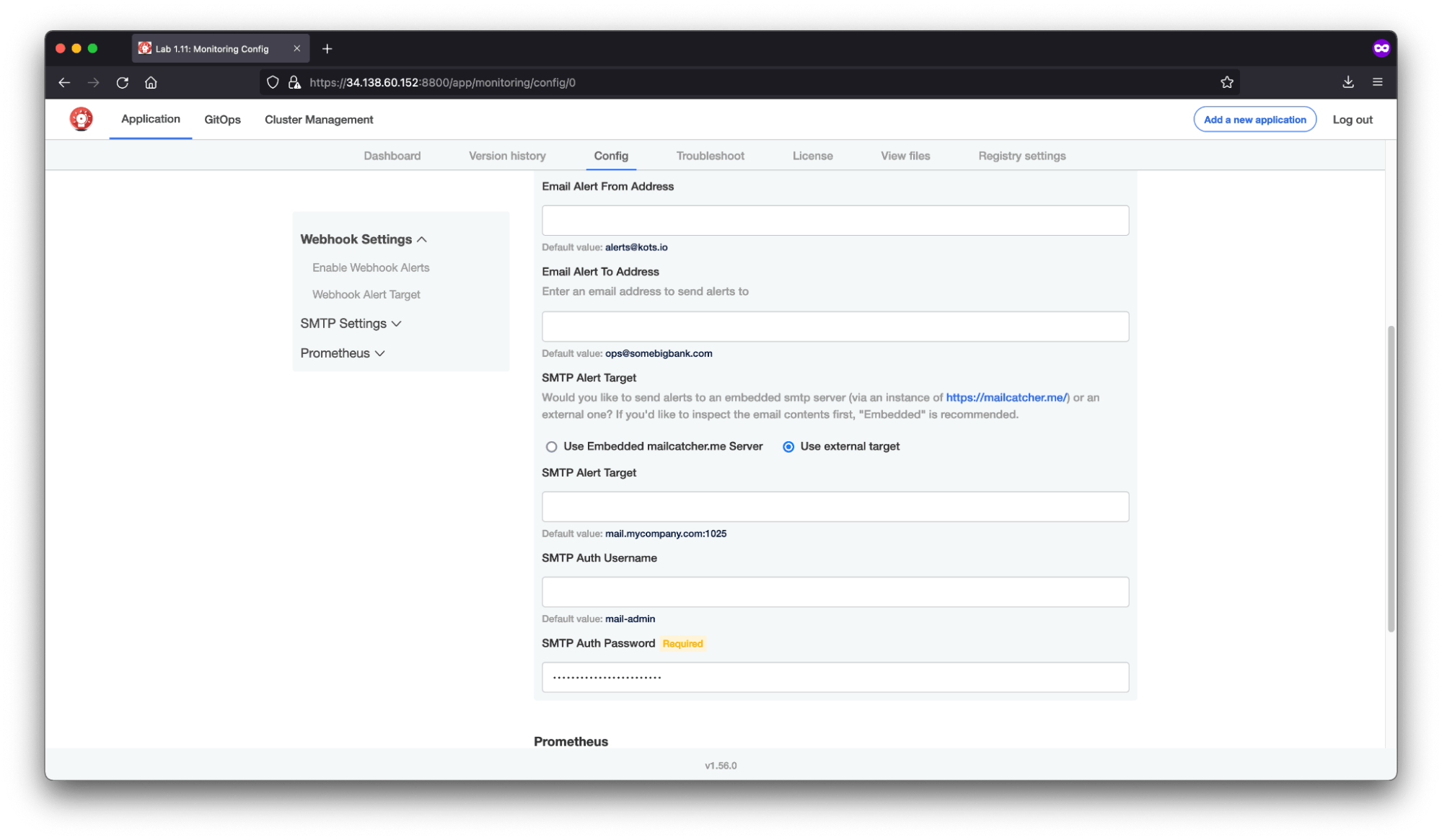Open the https://mailcatcher.me/ link

[x=1006, y=398]
